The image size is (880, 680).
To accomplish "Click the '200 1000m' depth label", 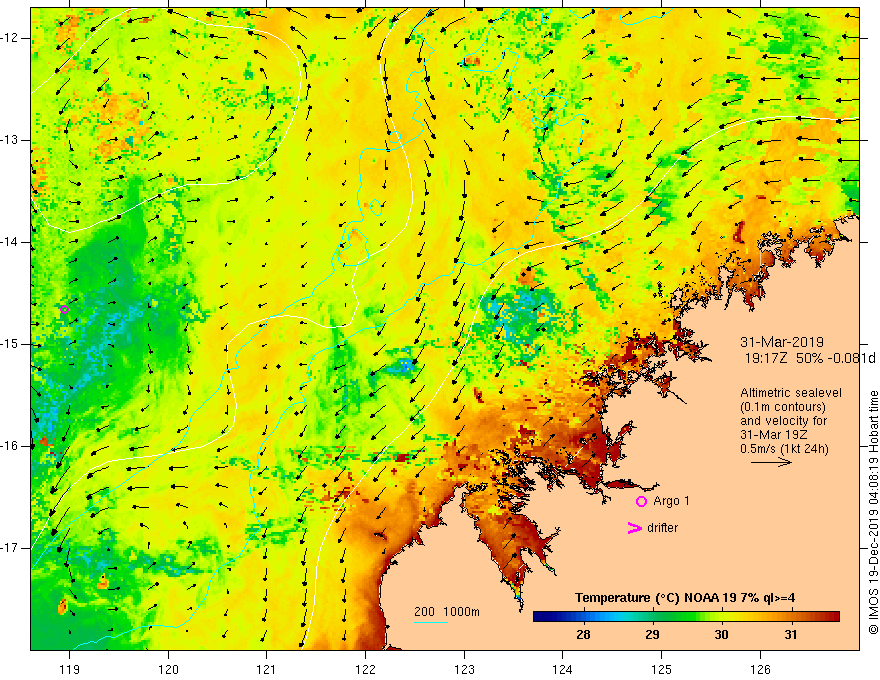I will [x=447, y=612].
